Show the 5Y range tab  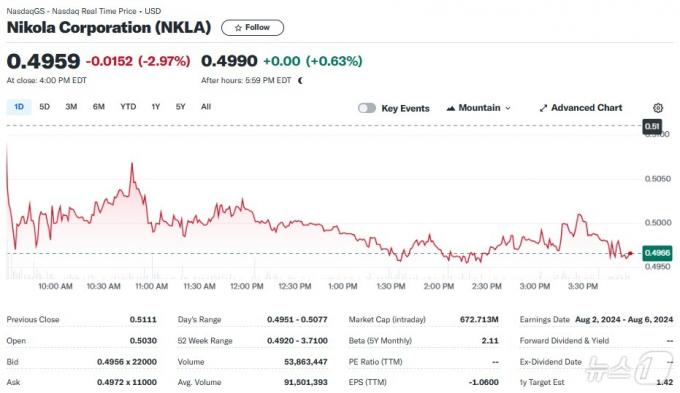[x=180, y=107]
